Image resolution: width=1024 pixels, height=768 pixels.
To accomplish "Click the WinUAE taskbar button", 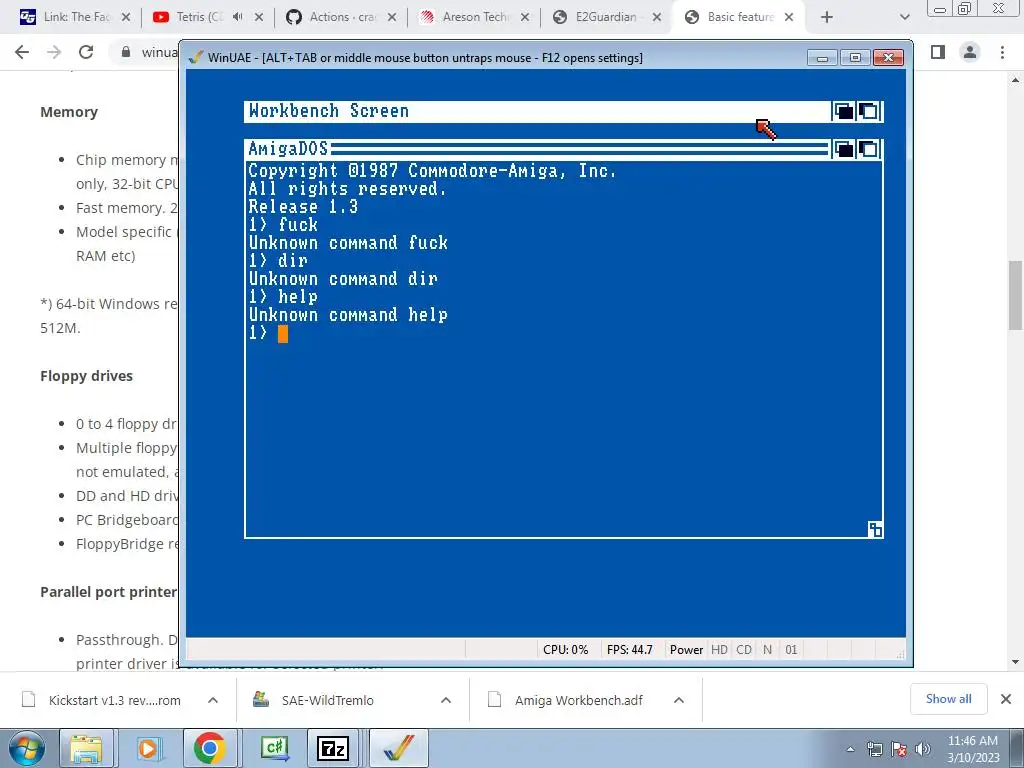I will tap(399, 748).
